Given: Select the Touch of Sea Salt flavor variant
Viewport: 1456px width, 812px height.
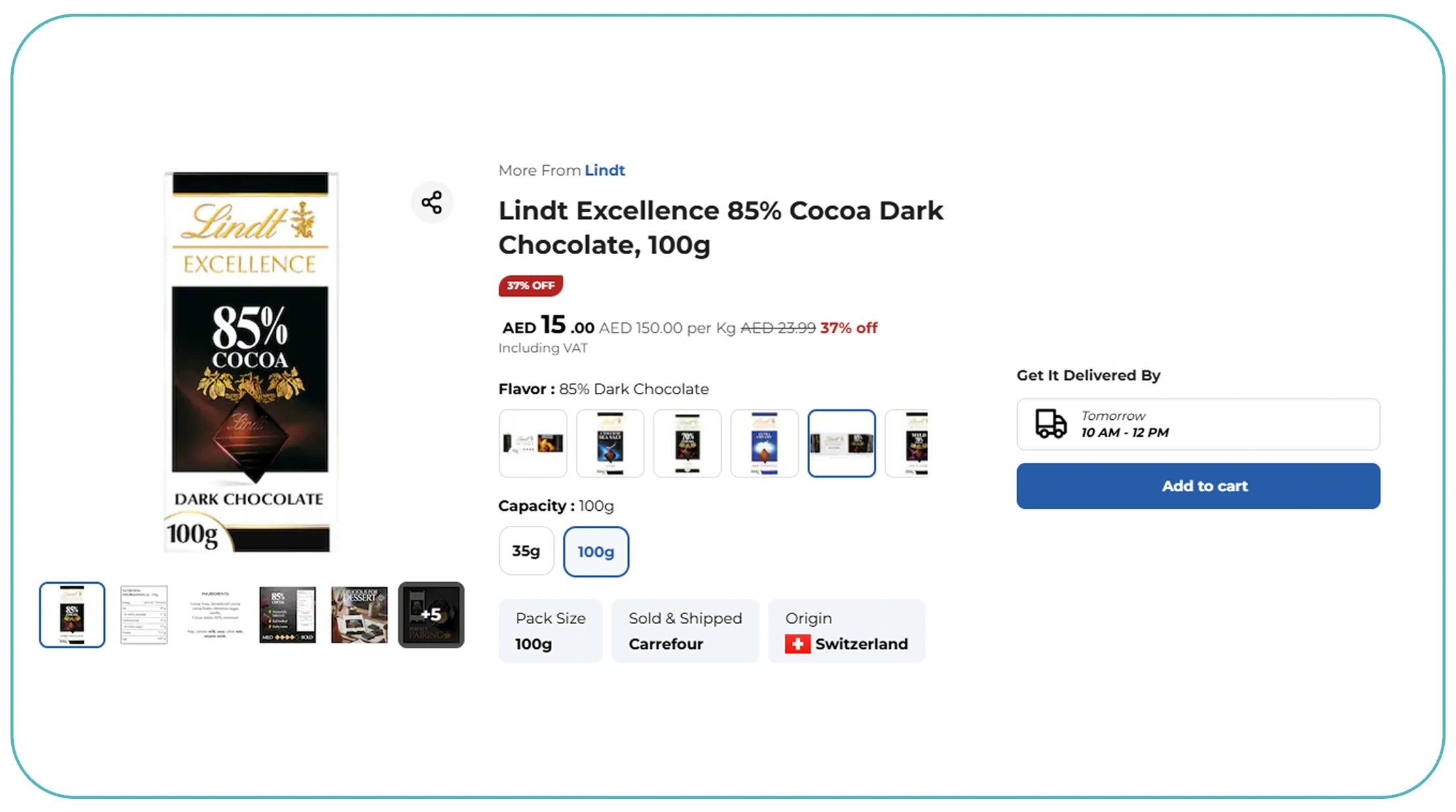Looking at the screenshot, I should (610, 443).
